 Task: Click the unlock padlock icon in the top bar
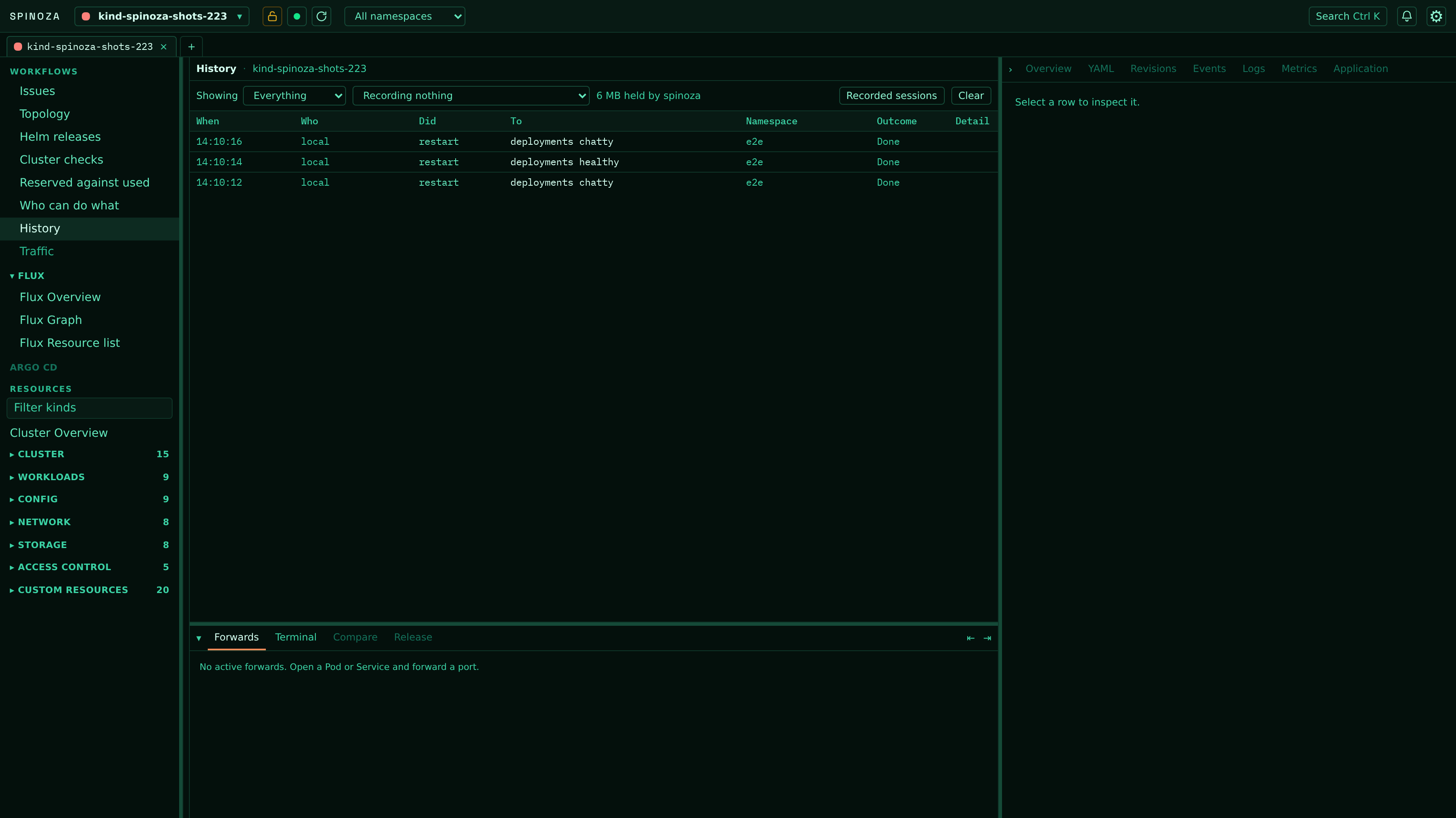pos(272,16)
